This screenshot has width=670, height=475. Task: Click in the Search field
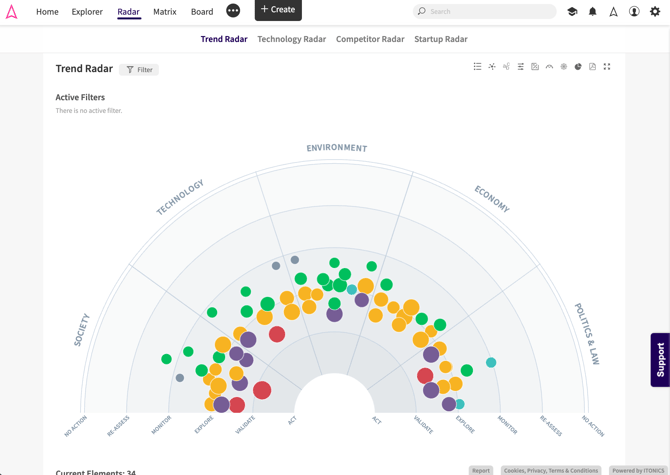pos(485,12)
